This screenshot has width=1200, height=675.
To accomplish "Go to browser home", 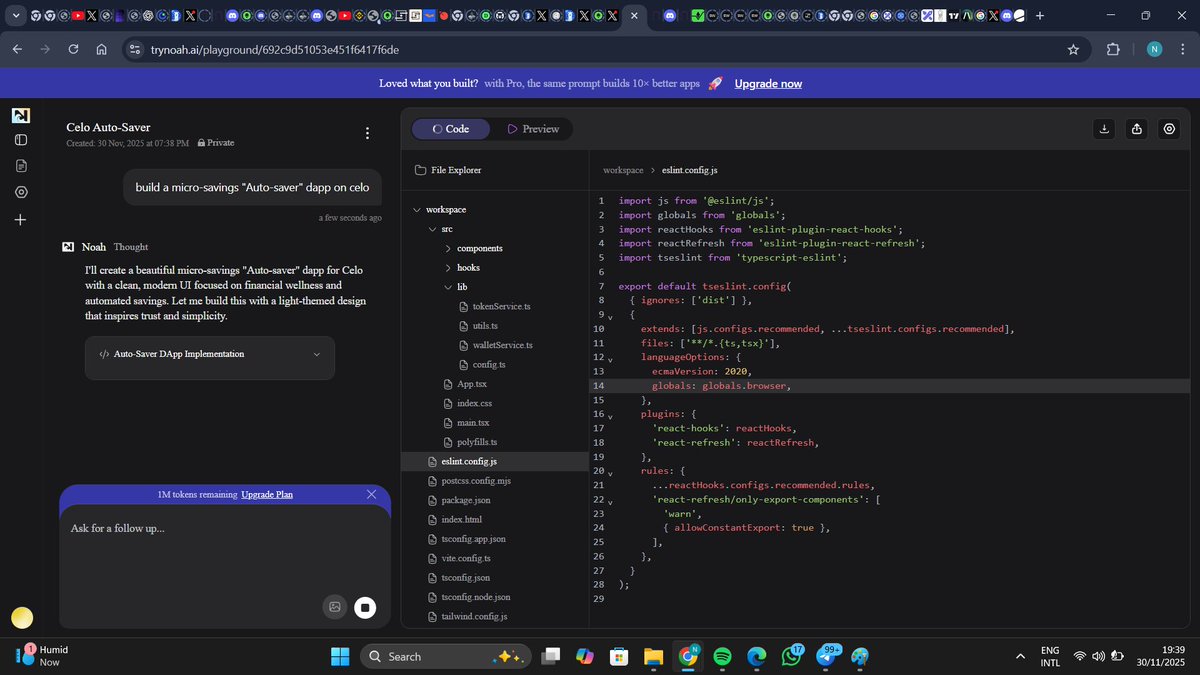I will pos(101,50).
